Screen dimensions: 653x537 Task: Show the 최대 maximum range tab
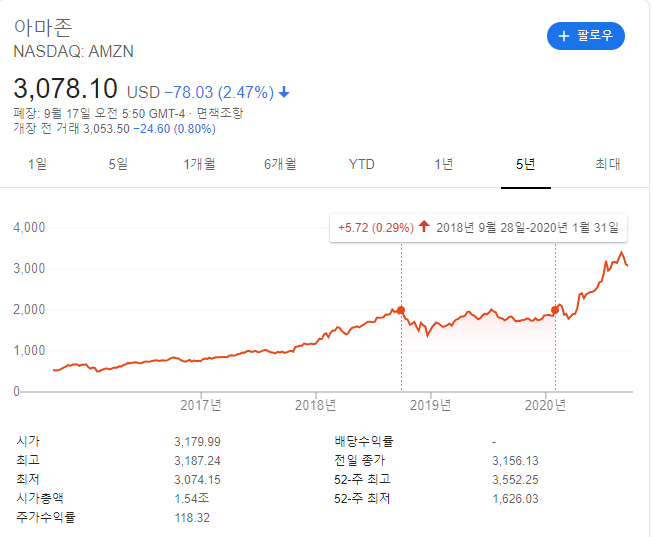(607, 164)
